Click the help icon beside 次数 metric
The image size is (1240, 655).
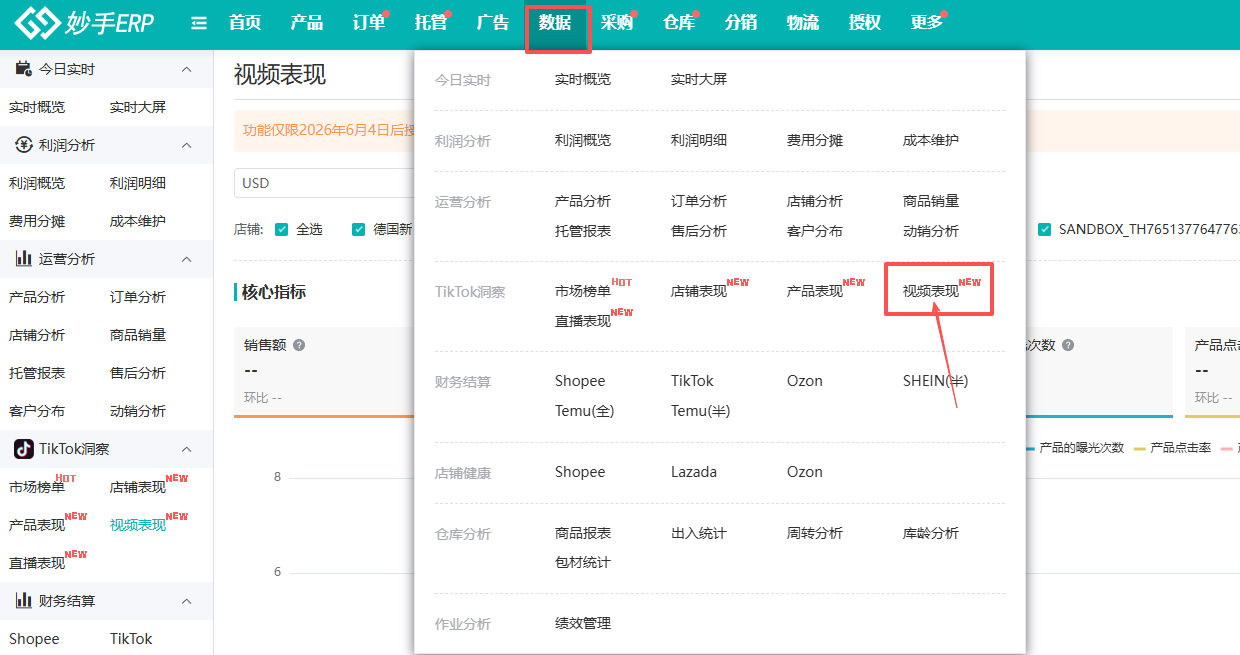click(1068, 345)
